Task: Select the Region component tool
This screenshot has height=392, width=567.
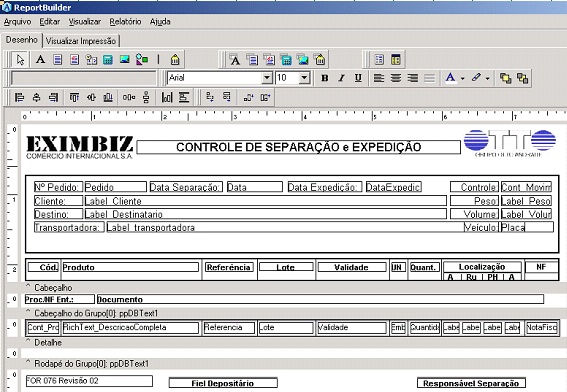Action: 379,59
